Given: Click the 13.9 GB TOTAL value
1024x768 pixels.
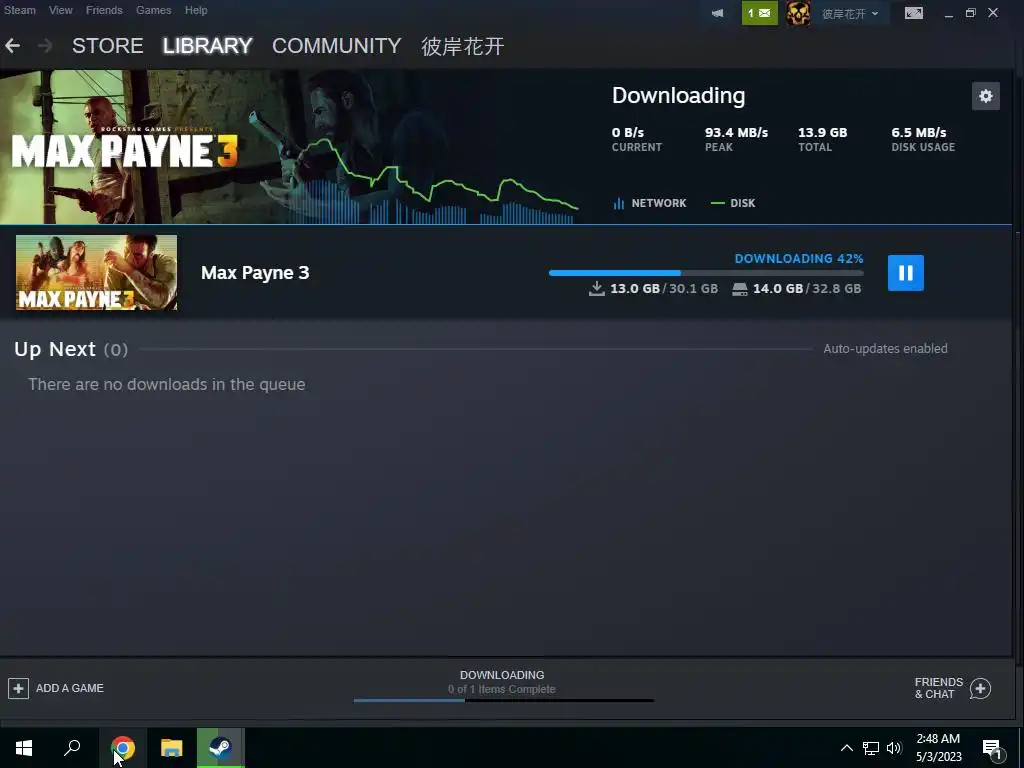Looking at the screenshot, I should tap(822, 133).
